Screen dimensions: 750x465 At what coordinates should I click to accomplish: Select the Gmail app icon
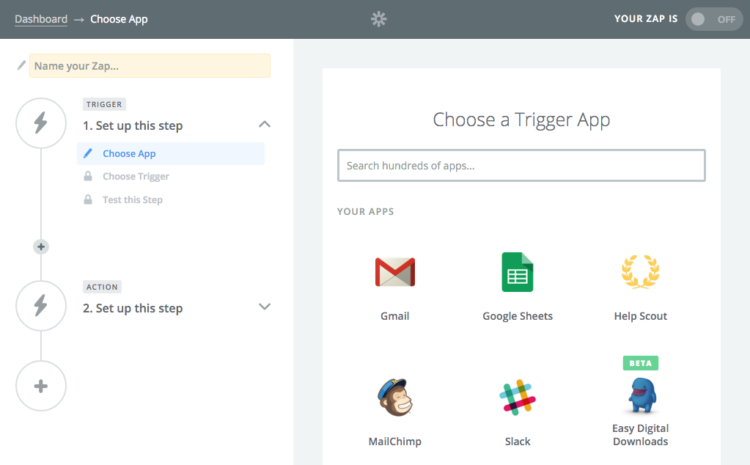(x=395, y=272)
